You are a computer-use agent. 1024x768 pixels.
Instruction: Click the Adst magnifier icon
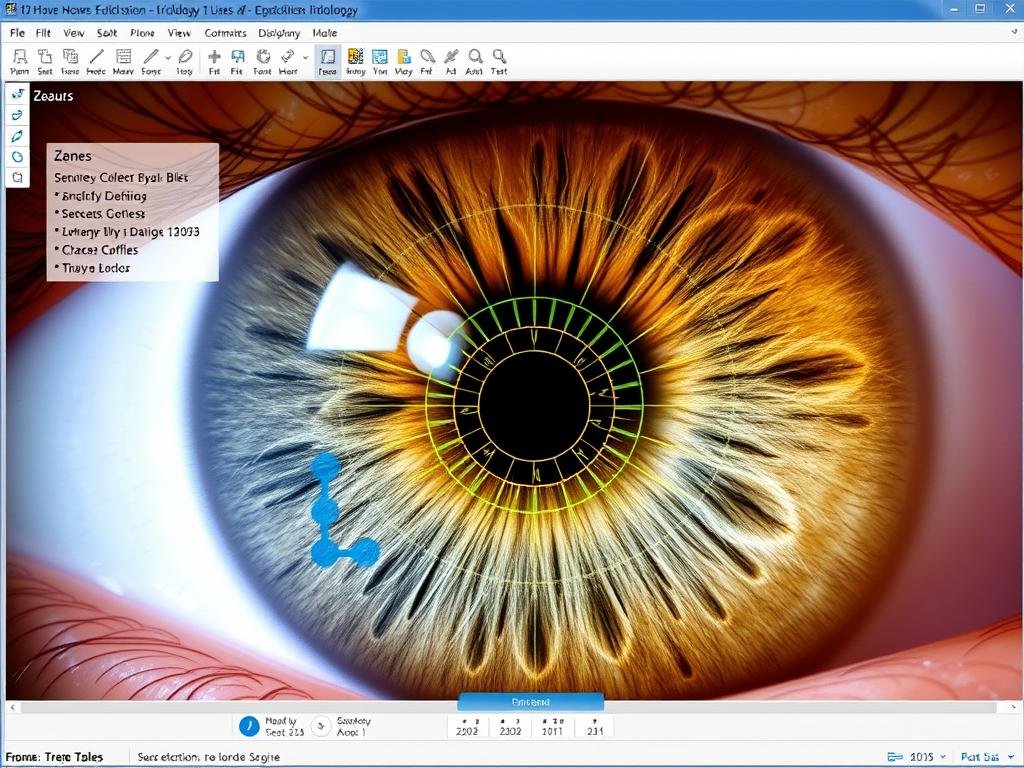475,57
